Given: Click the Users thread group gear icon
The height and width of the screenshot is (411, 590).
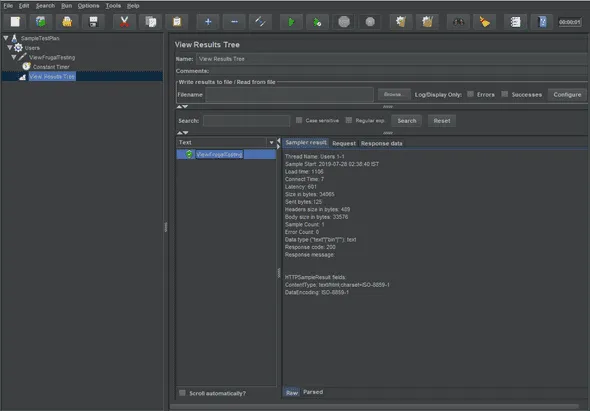Looking at the screenshot, I should pos(18,48).
